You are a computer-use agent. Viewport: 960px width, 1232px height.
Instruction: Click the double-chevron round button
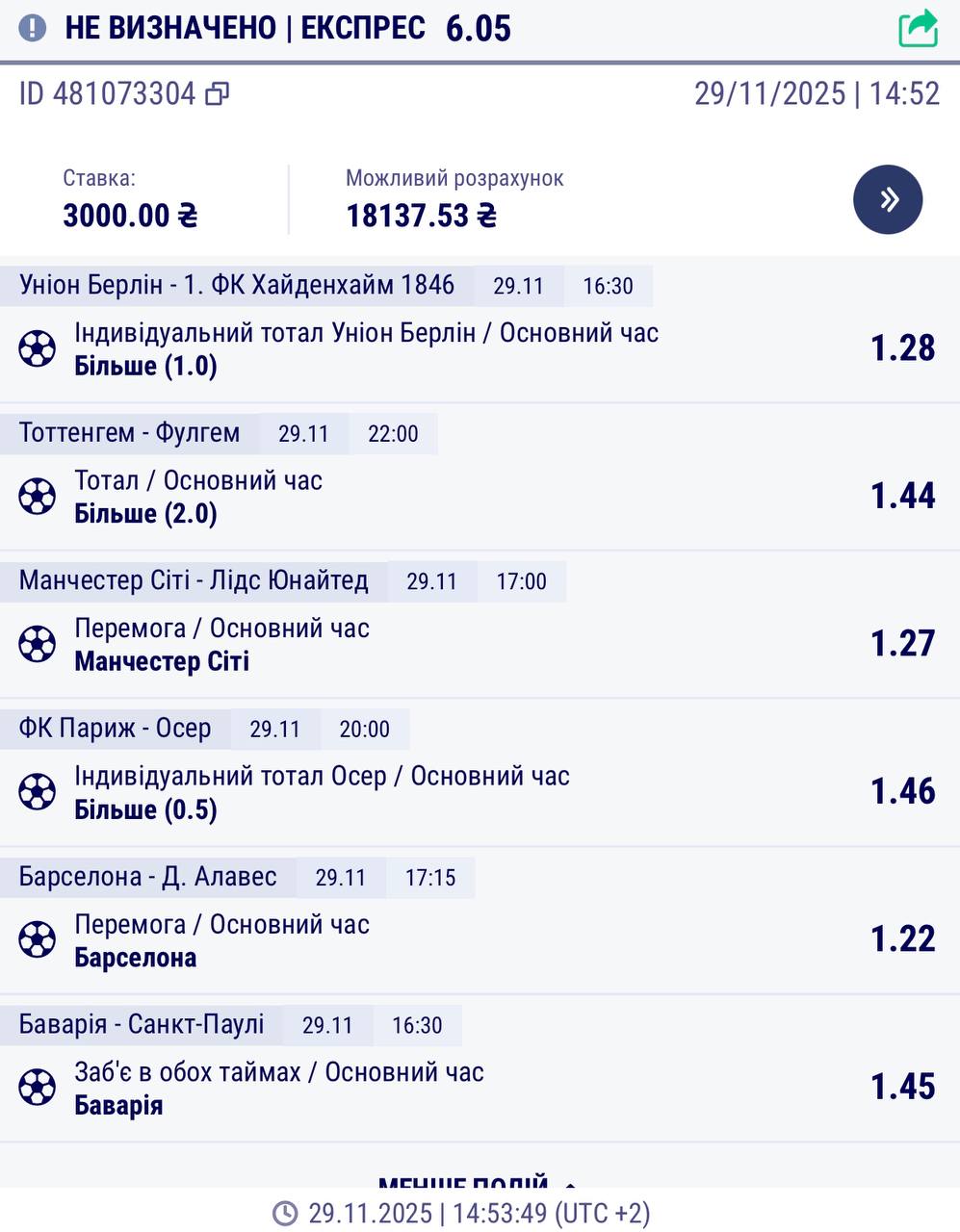pos(888,200)
